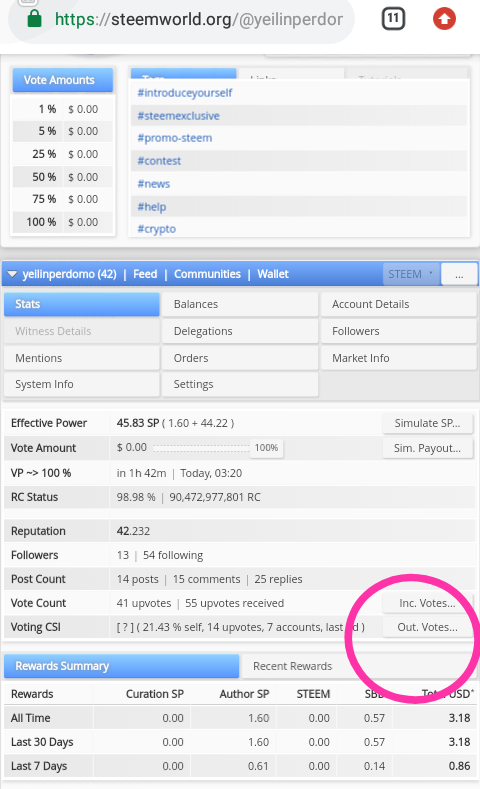Open the #promo-steem tag link
This screenshot has height=789, width=480.
(x=175, y=138)
